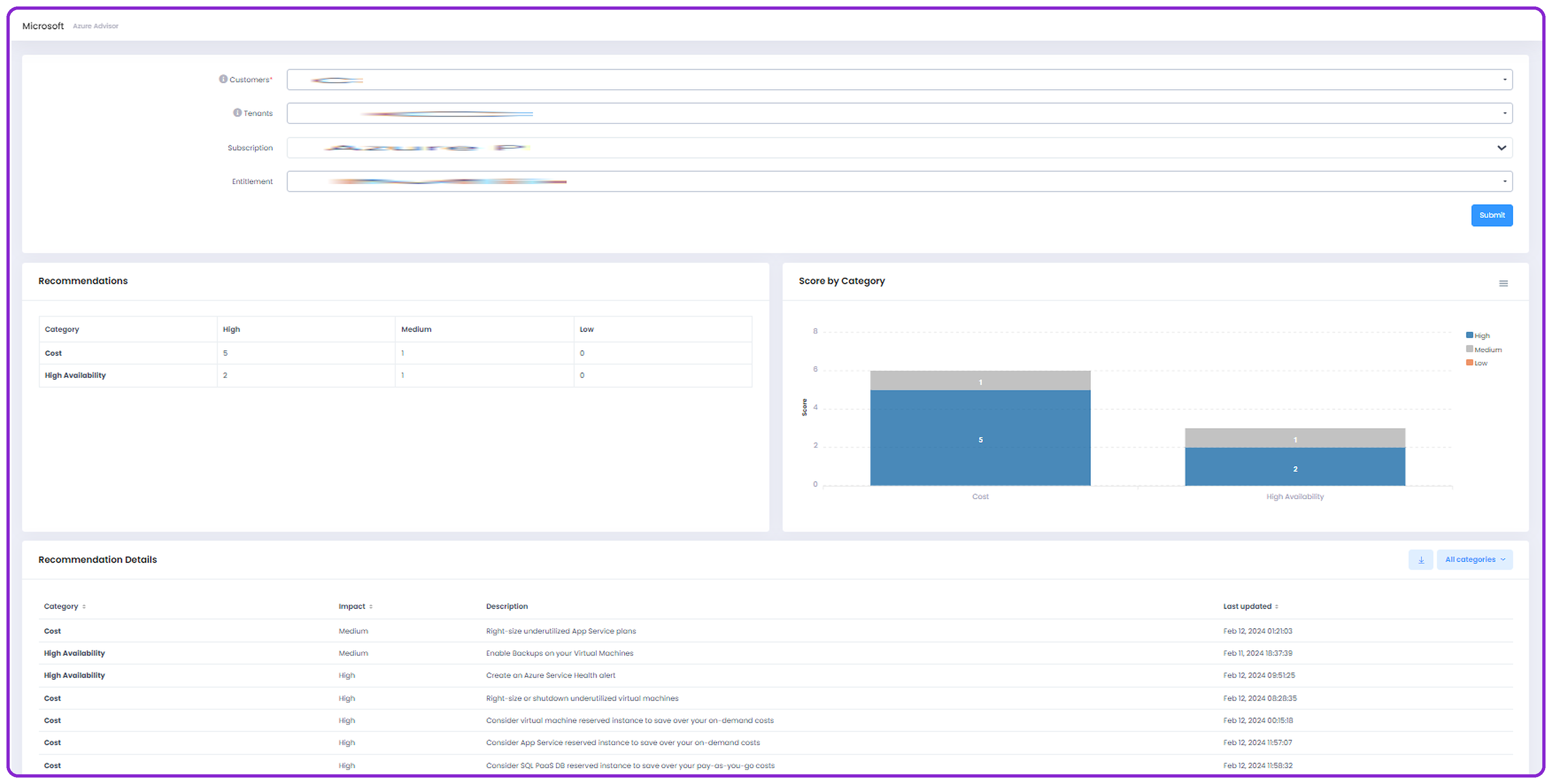This screenshot has width=1552, height=784.
Task: Click the 'Feb 11, 2024 18:37:39' timestamp
Action: pyautogui.click(x=1257, y=654)
